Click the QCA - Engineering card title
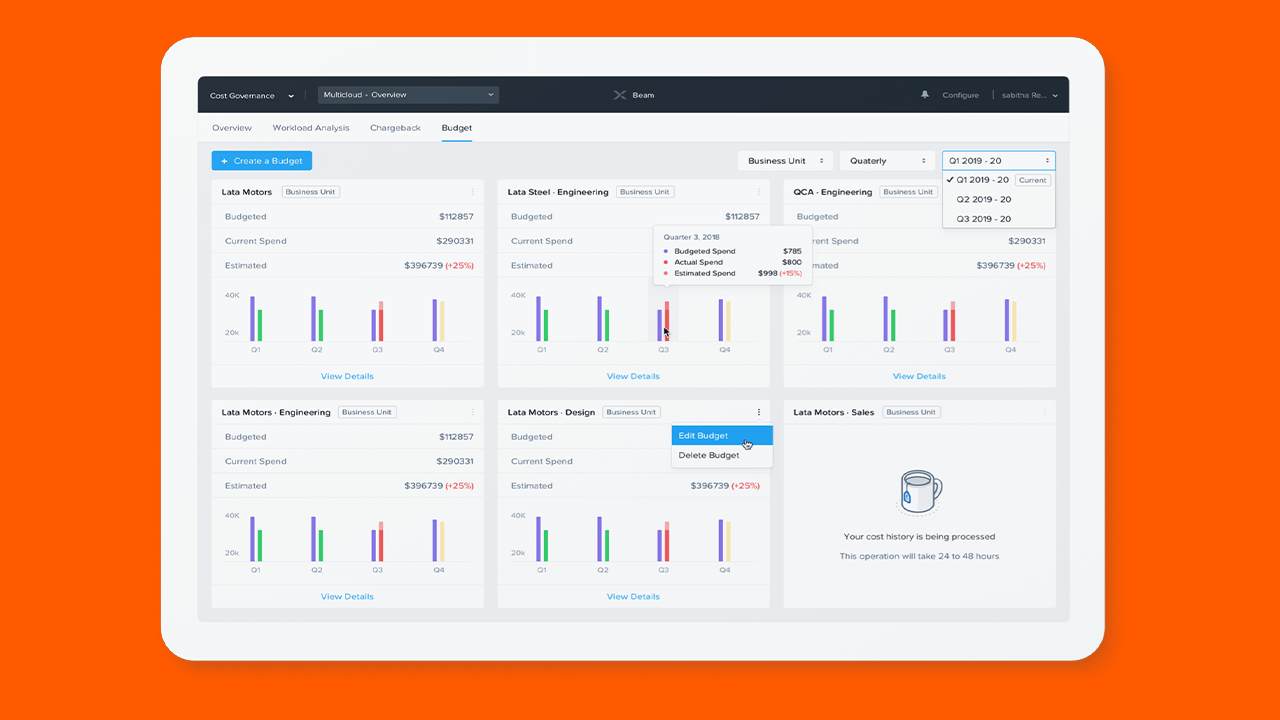Image resolution: width=1280 pixels, height=720 pixels. (x=833, y=192)
